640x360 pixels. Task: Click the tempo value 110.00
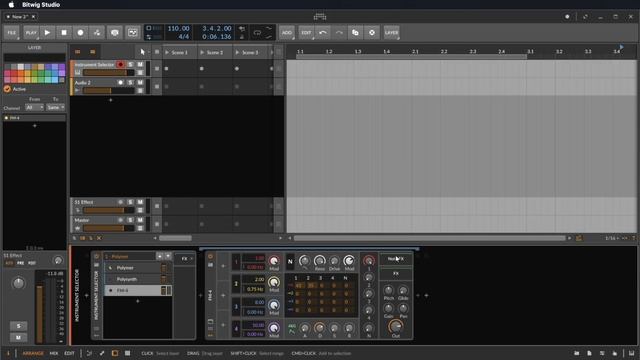point(178,29)
